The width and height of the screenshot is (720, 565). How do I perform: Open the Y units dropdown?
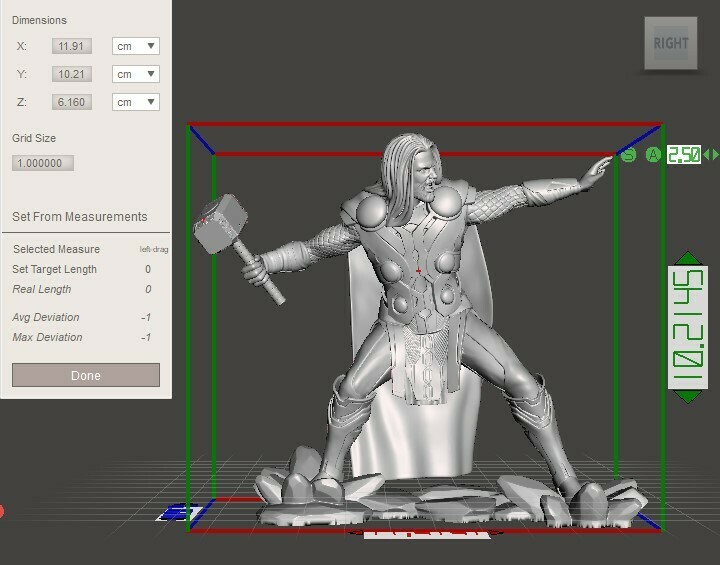[136, 74]
